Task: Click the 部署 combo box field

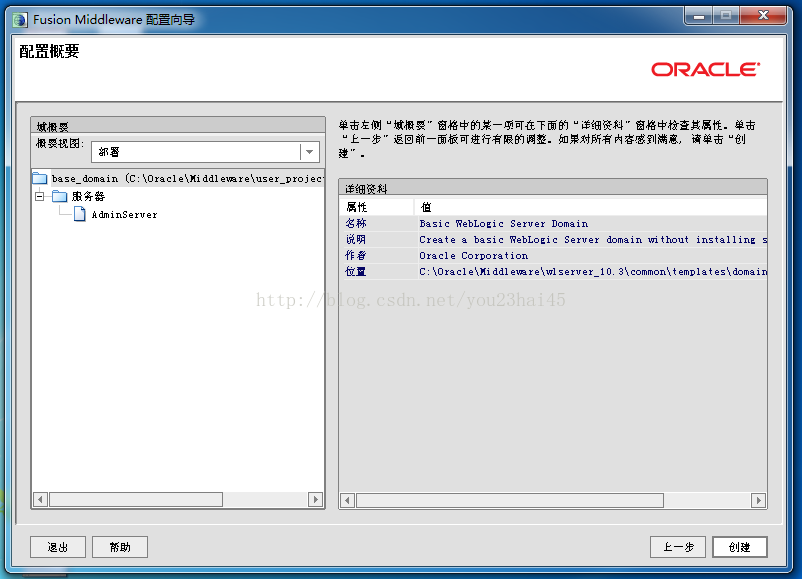Action: click(x=206, y=152)
